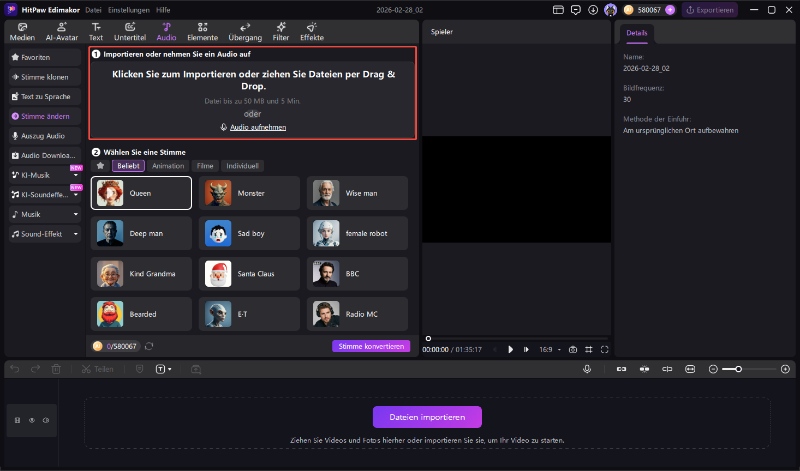Take a snapshot with the camera icon
This screenshot has width=800, height=471.
pyautogui.click(x=572, y=349)
